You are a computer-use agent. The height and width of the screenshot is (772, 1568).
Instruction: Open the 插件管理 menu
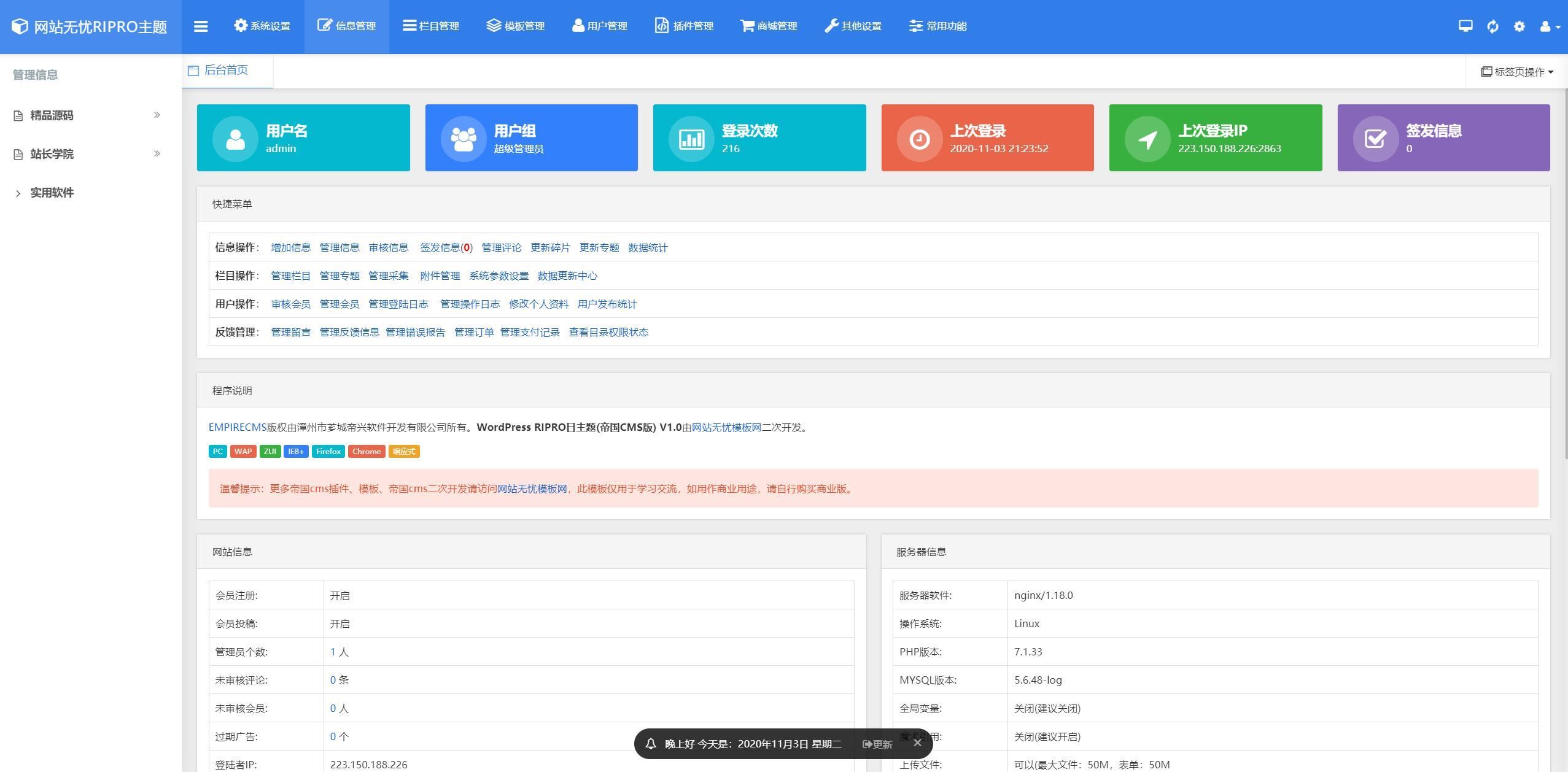coord(684,26)
